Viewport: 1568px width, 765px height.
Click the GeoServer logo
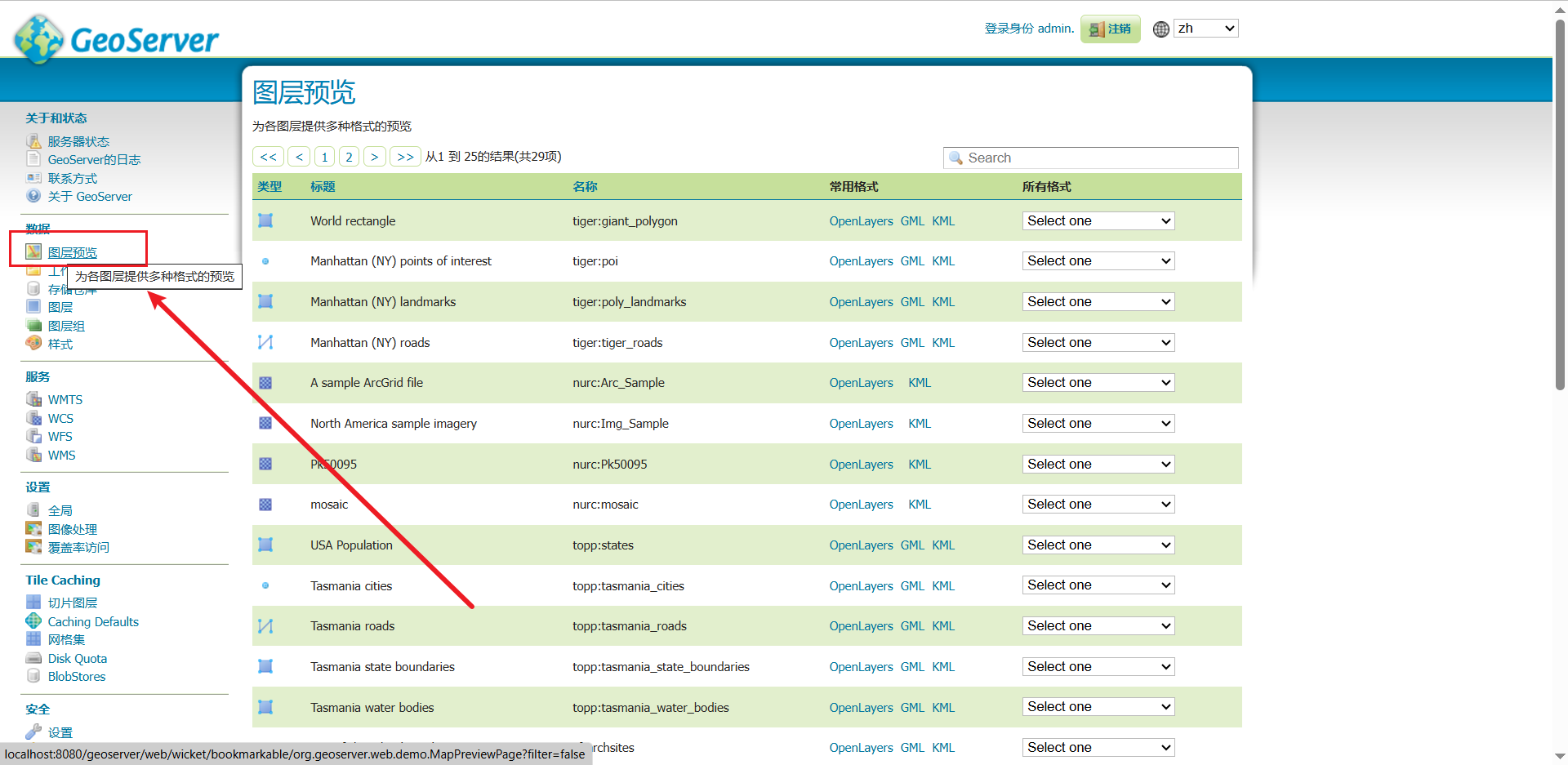point(117,38)
